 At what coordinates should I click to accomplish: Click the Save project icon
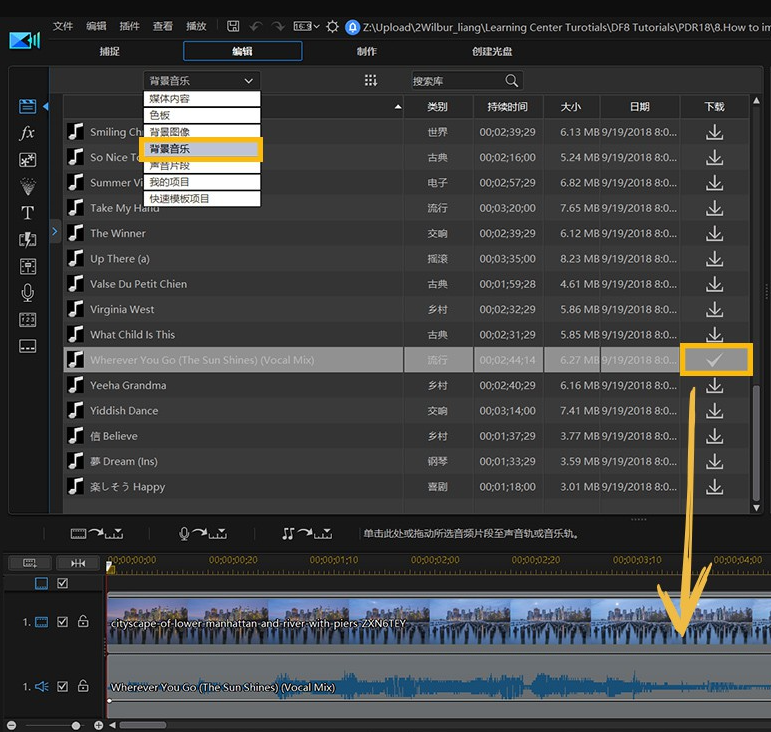pos(233,26)
